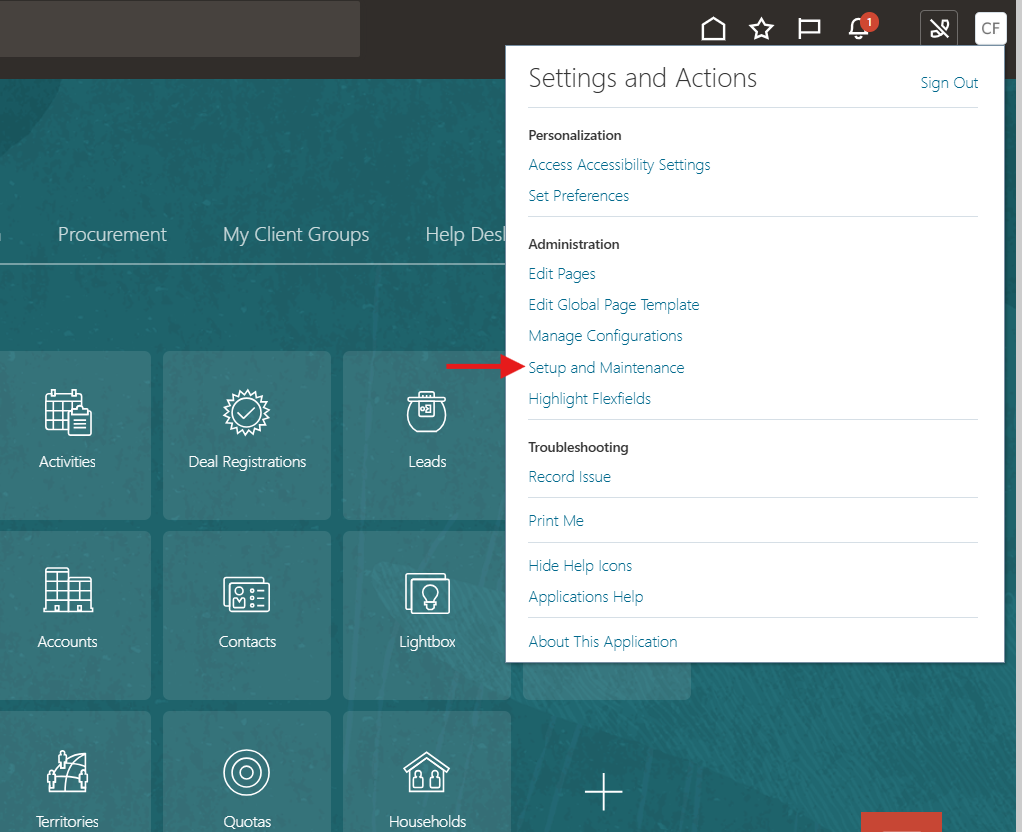The image size is (1022, 832).
Task: Open the Notifications bell icon
Action: click(x=858, y=29)
